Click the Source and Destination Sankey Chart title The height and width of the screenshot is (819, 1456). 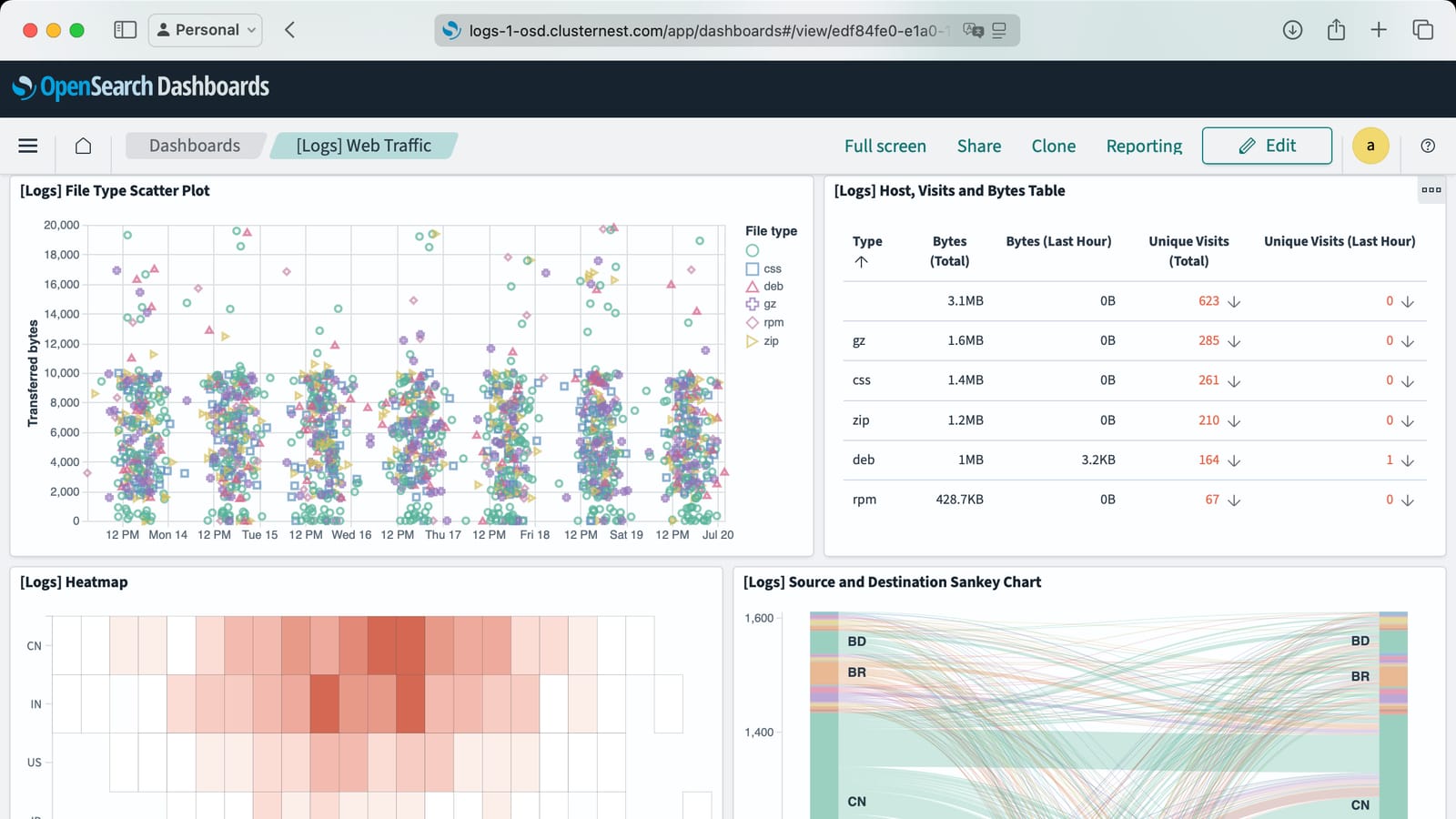[892, 582]
